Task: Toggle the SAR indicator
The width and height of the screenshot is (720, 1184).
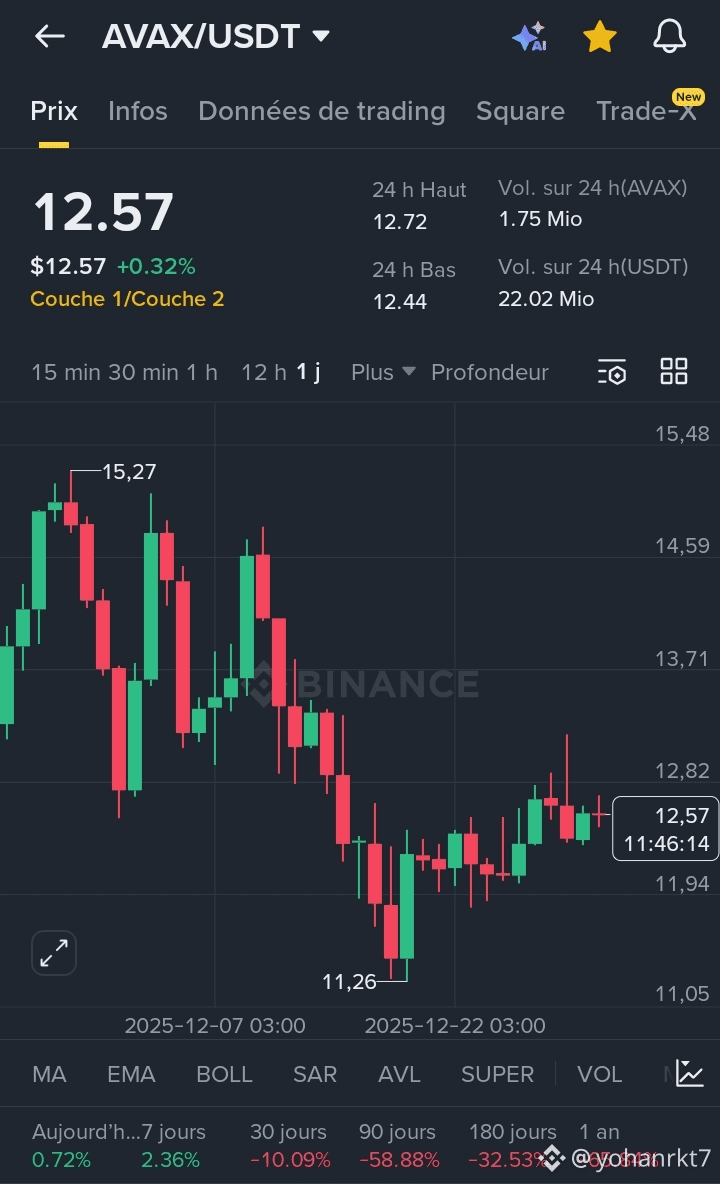Action: pos(315,1074)
